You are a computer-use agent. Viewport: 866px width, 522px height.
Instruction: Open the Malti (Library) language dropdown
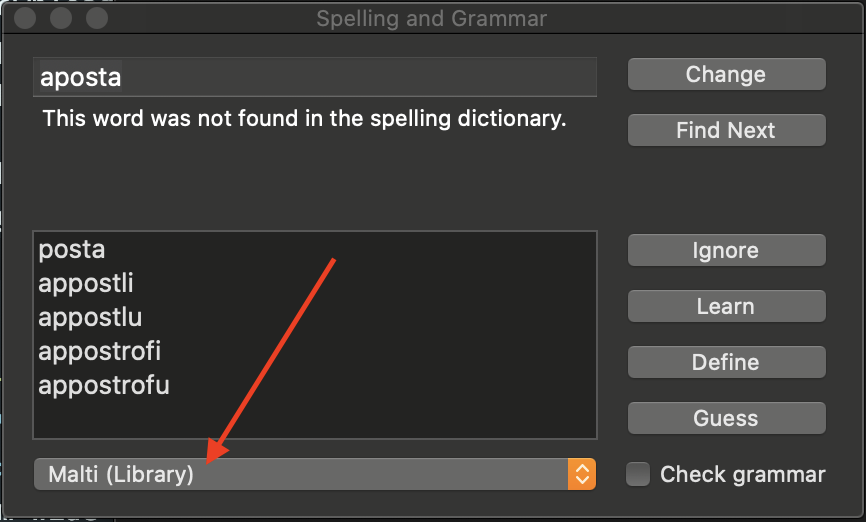click(300, 474)
